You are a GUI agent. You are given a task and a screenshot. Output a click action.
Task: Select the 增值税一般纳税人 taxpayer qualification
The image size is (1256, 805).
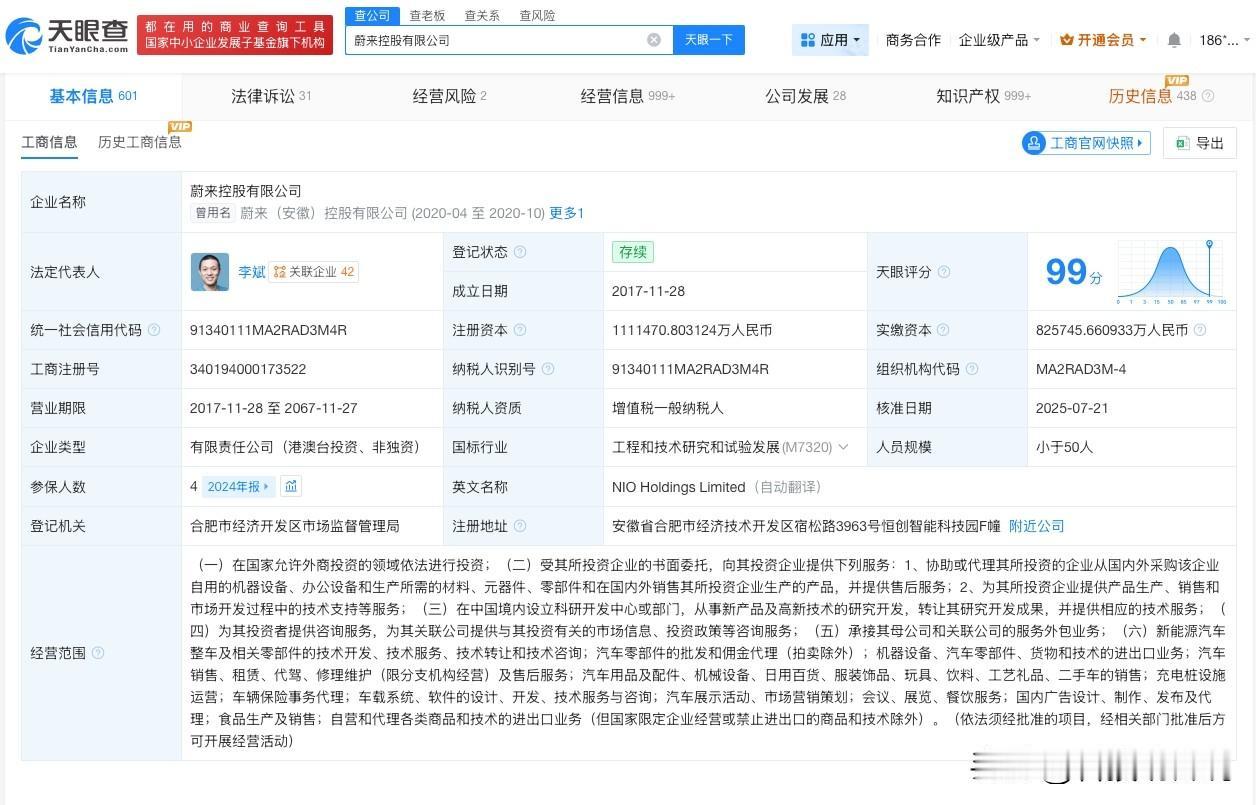(667, 408)
